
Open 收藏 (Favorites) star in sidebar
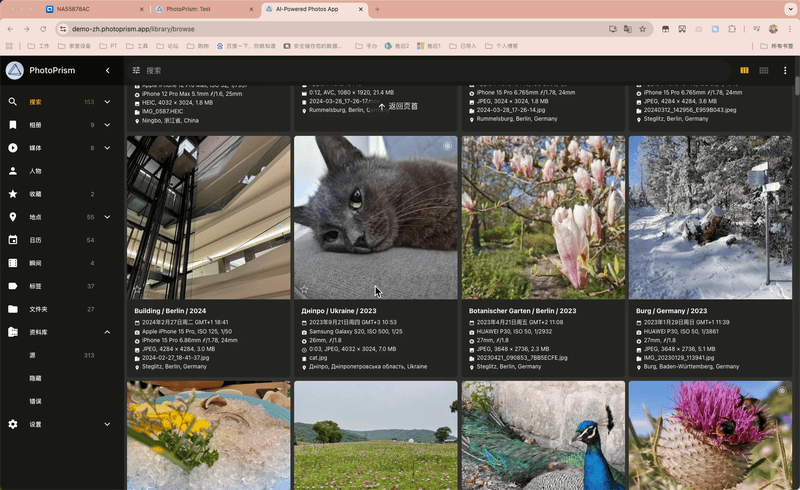[x=13, y=194]
